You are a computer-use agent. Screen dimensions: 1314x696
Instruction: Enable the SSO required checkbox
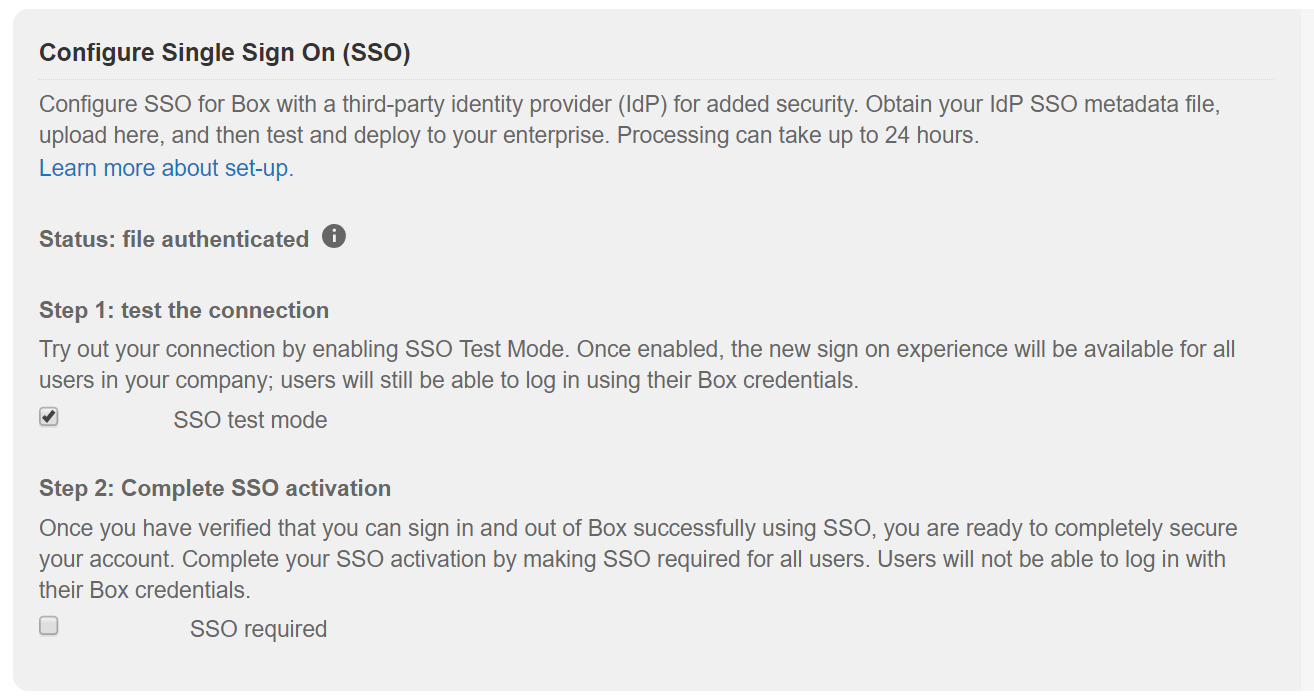click(48, 626)
